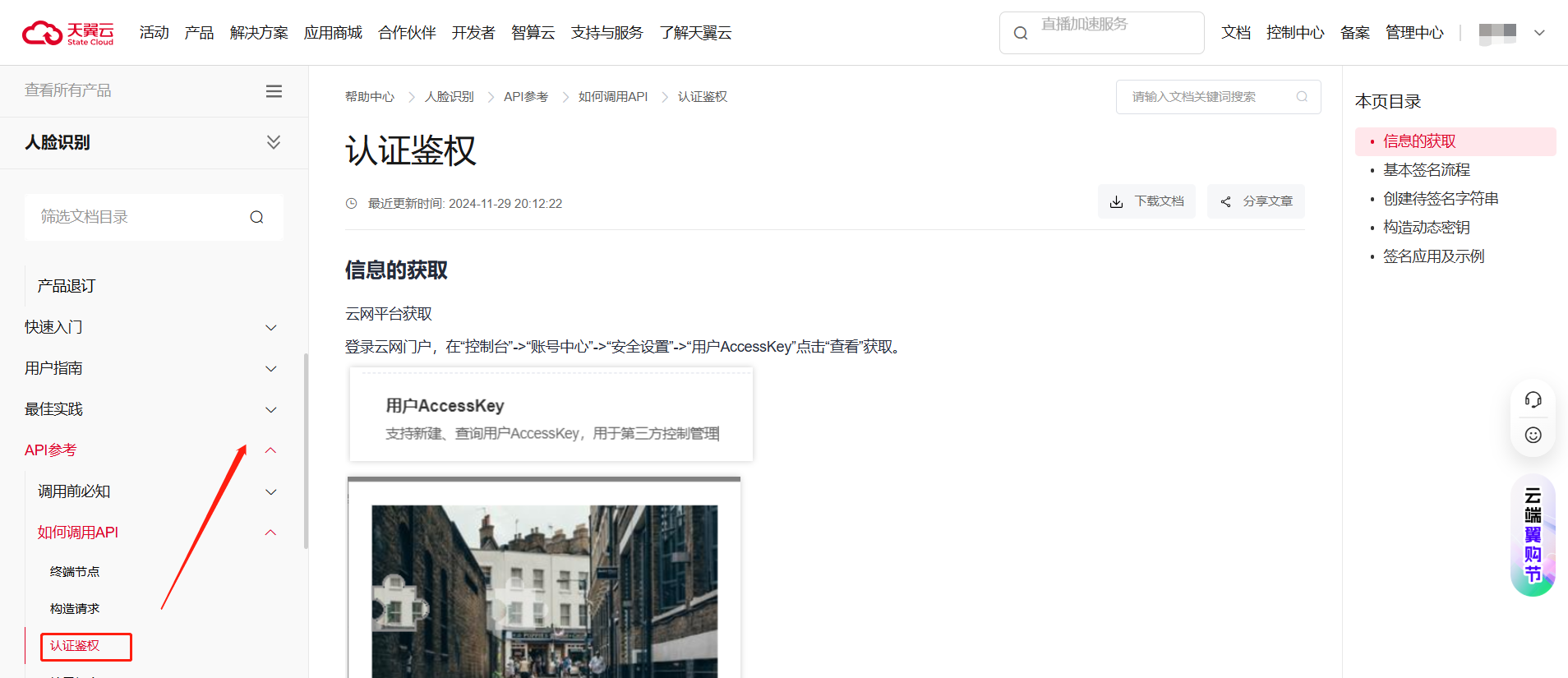Open the 云端翼购节 promotion badge
This screenshot has width=1568, height=678.
coord(1533,535)
